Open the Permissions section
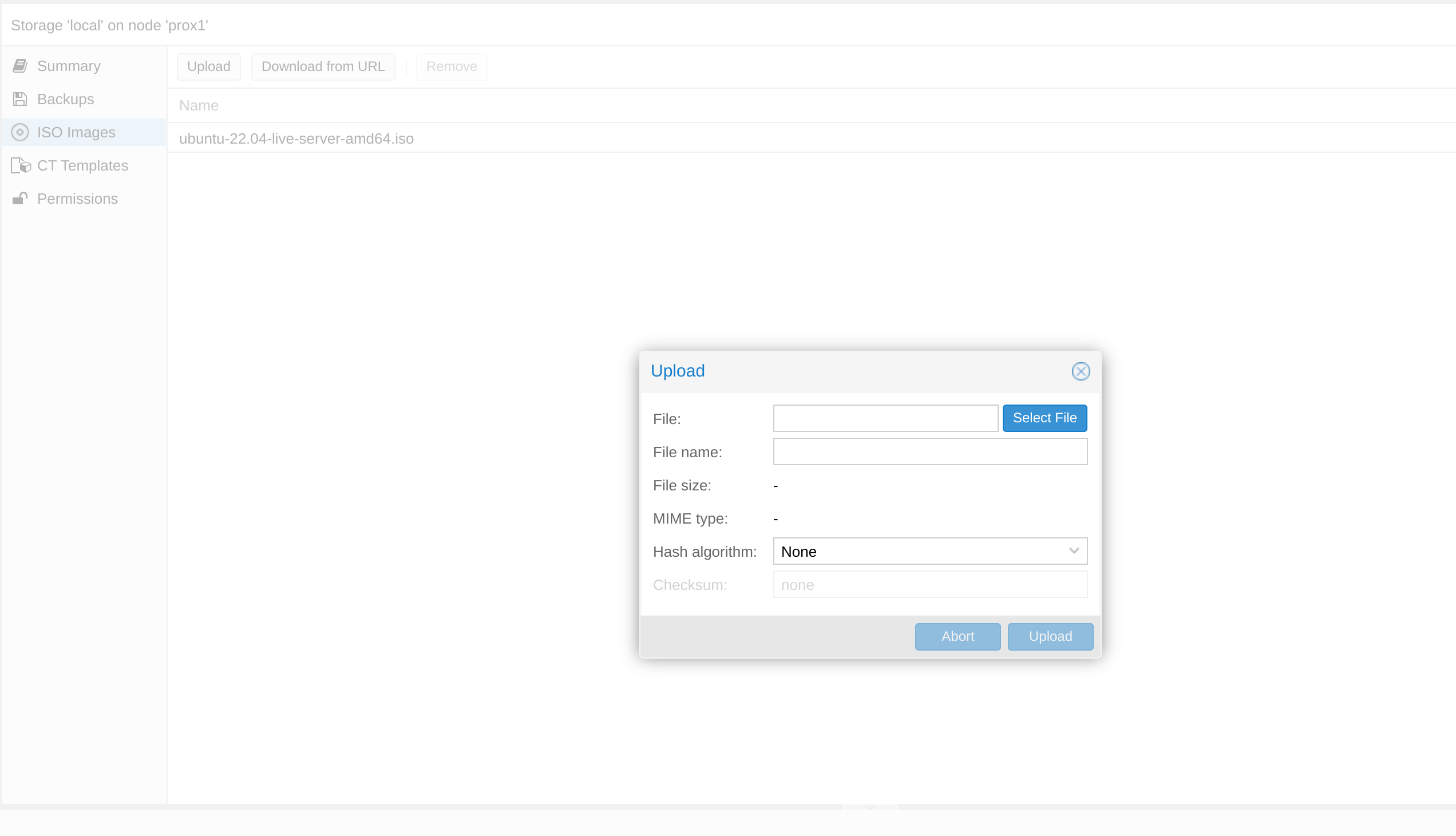The height and width of the screenshot is (836, 1456). coord(77,199)
